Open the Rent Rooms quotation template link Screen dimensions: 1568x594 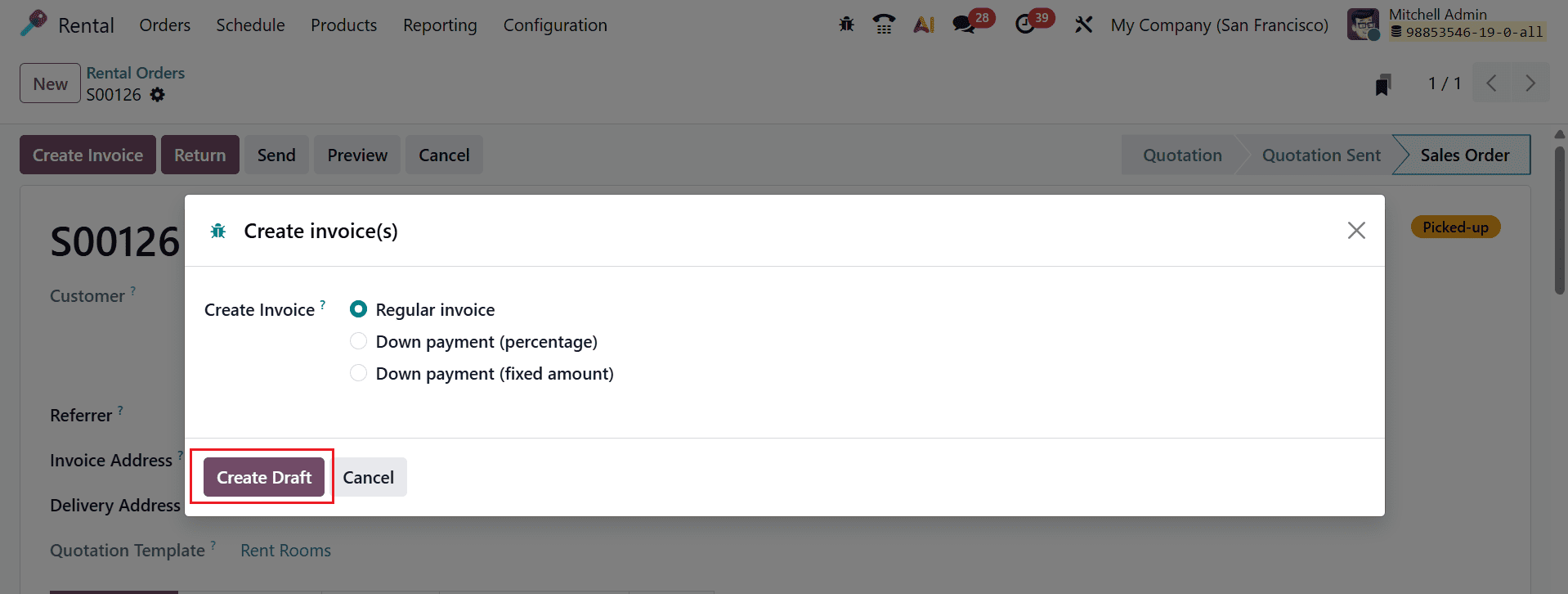coord(285,550)
